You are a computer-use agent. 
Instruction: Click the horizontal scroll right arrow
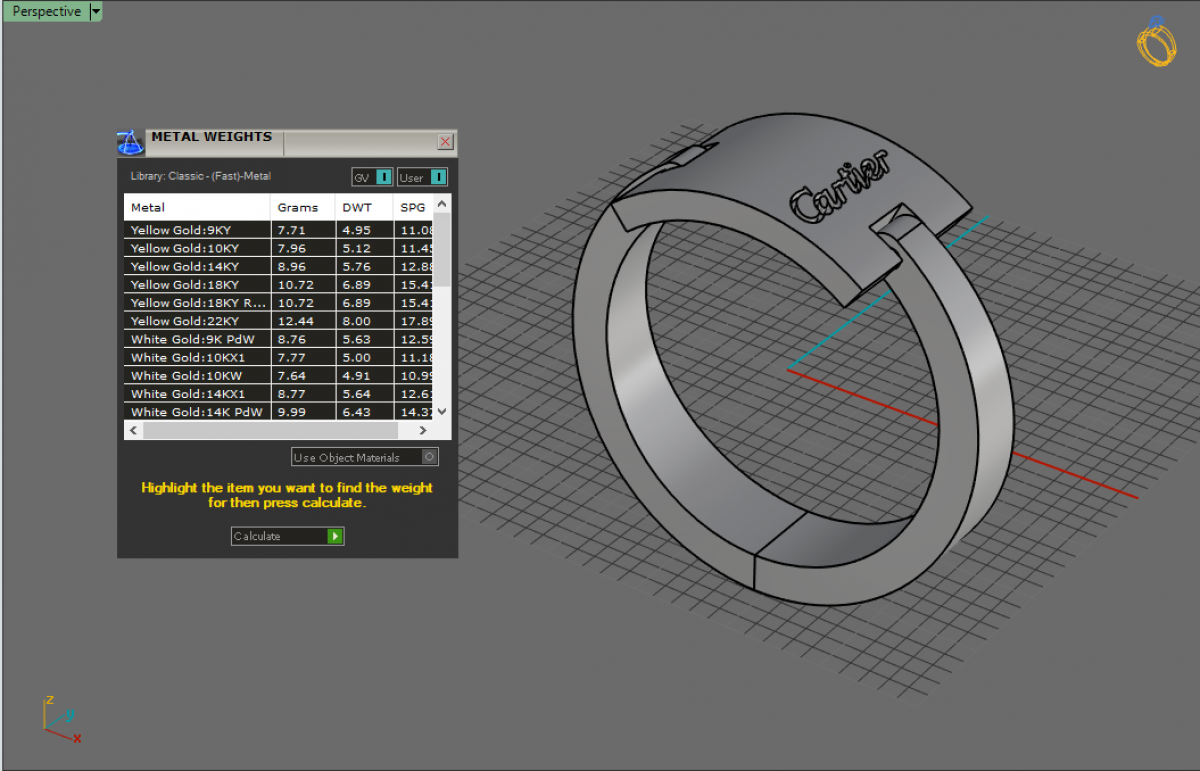pos(423,430)
